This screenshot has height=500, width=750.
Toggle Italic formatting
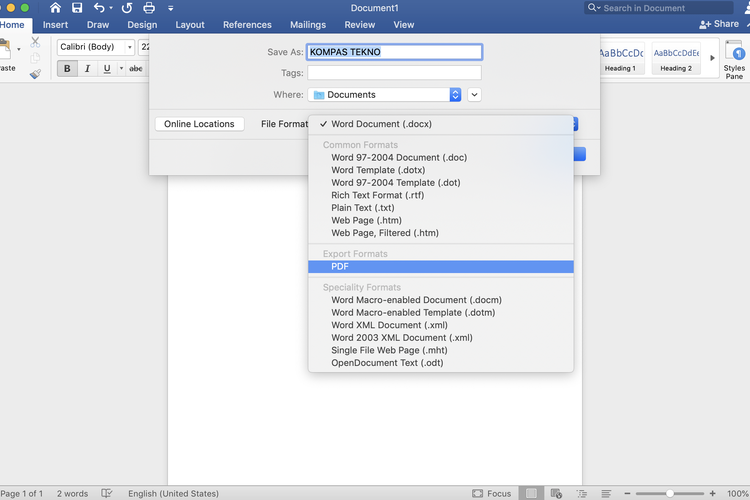tap(87, 69)
